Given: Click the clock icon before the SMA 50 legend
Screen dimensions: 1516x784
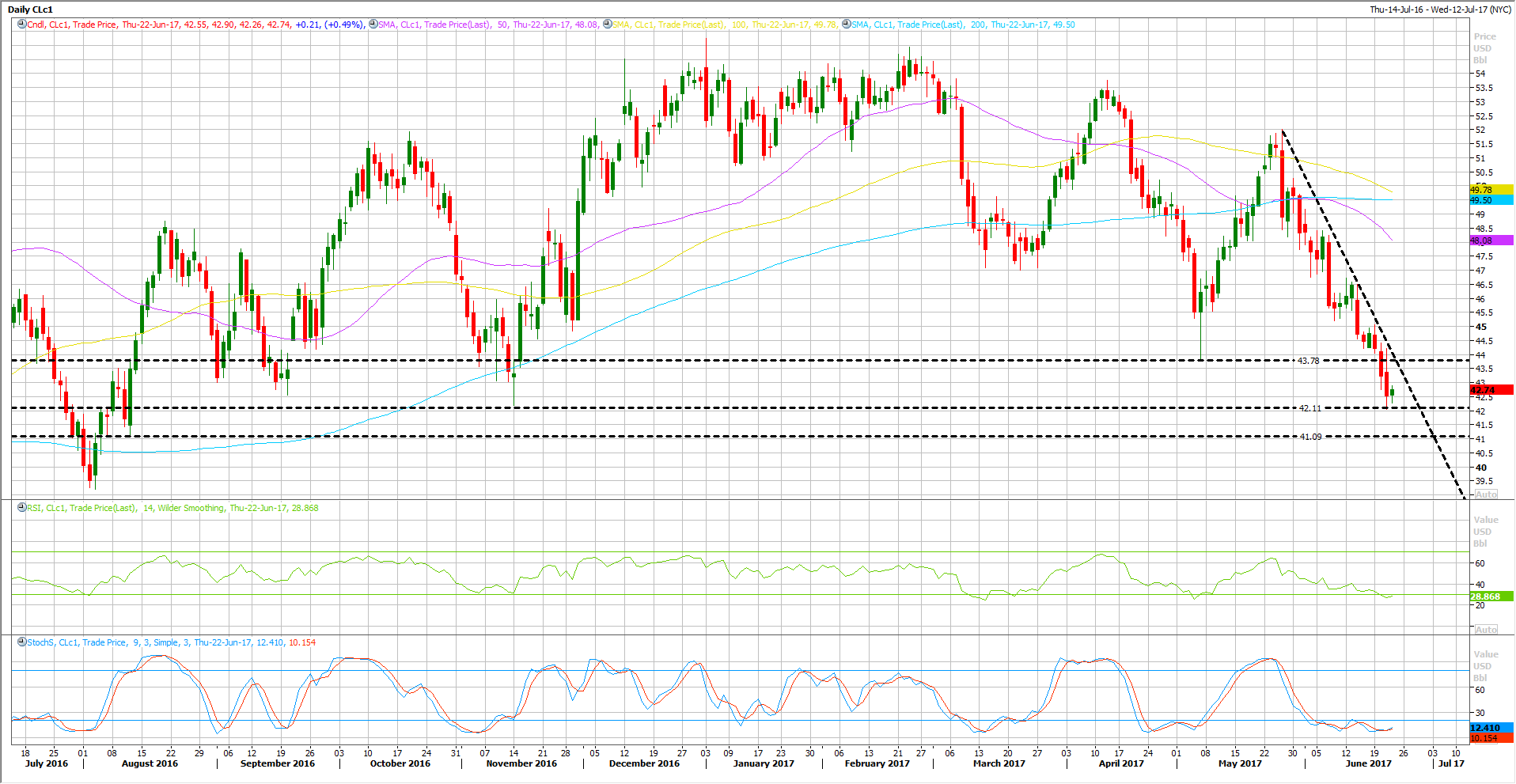Looking at the screenshot, I should (373, 25).
